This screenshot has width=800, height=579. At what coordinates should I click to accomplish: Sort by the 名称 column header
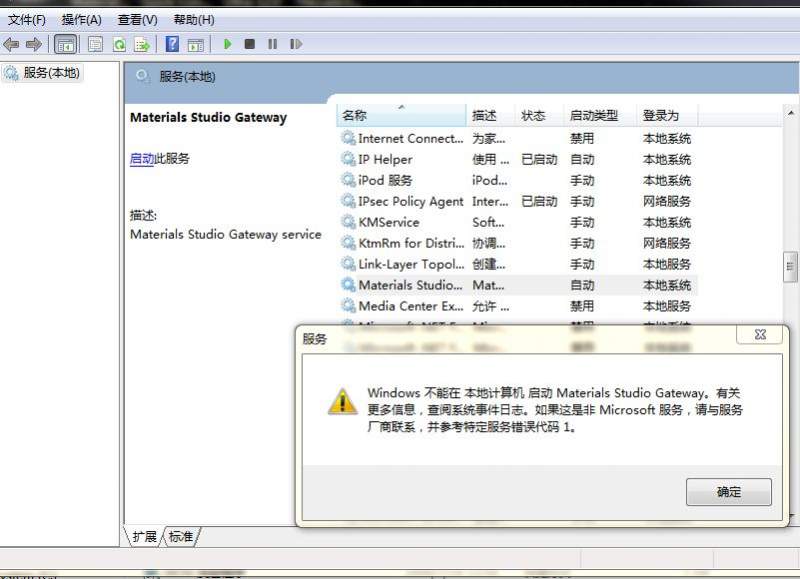coord(401,116)
